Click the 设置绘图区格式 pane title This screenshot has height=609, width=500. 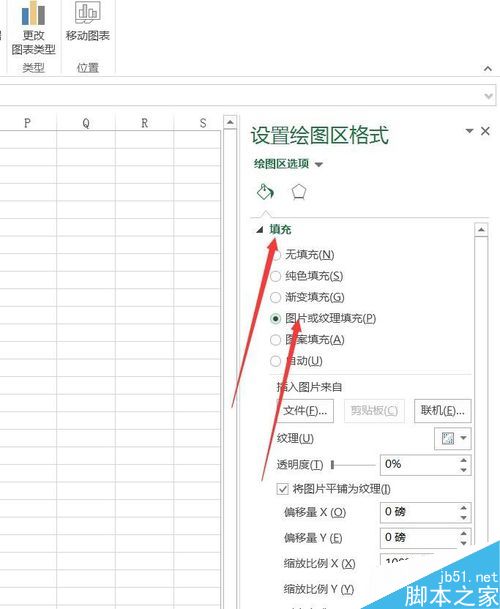(319, 135)
